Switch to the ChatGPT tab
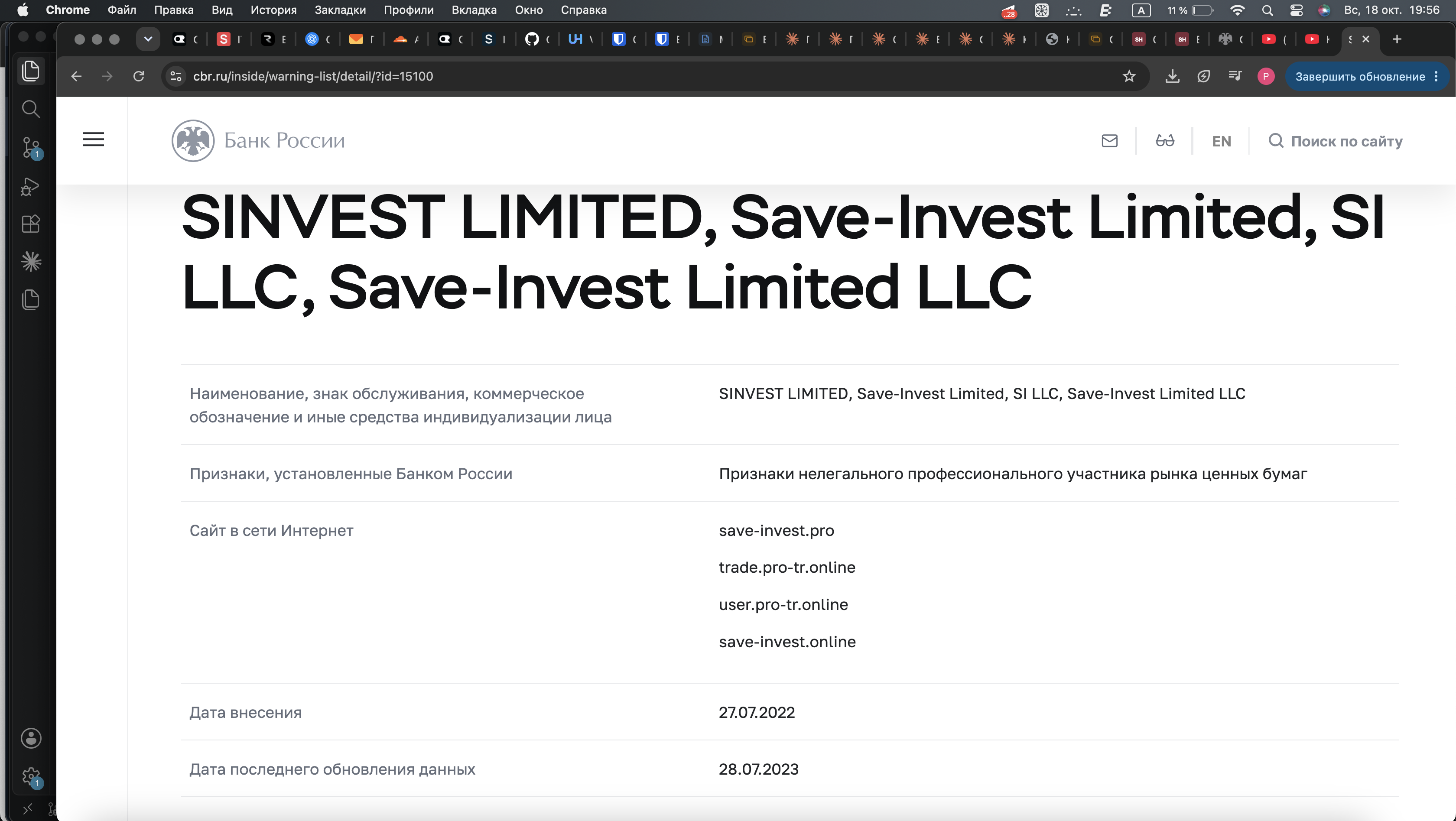The height and width of the screenshot is (821, 1456). point(312,39)
